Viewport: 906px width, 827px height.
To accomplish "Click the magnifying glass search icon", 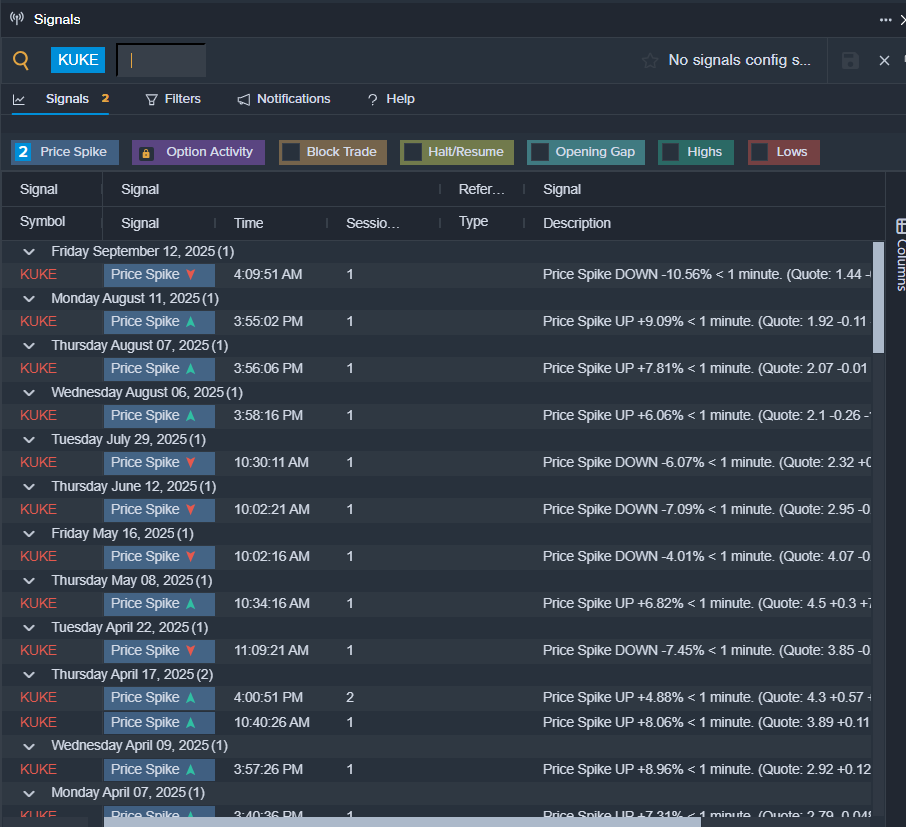I will click(x=21, y=60).
